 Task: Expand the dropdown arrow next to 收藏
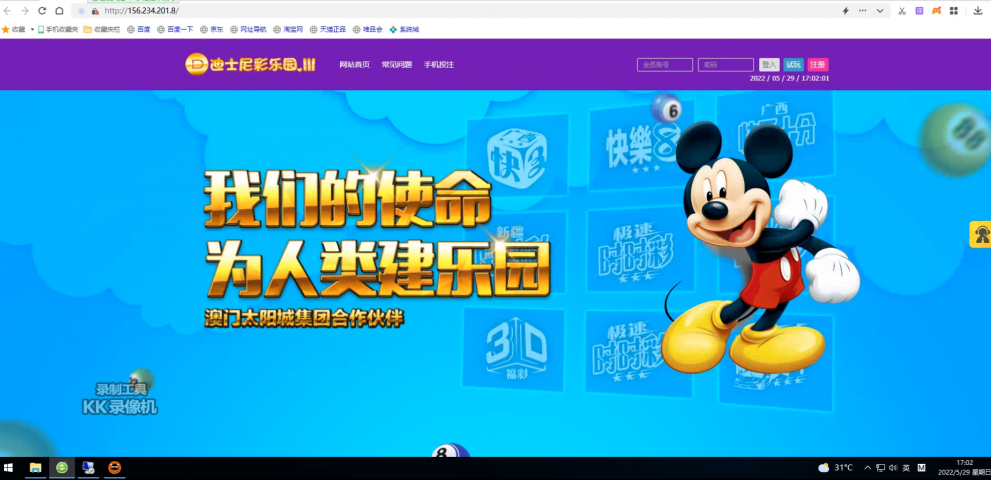click(32, 29)
